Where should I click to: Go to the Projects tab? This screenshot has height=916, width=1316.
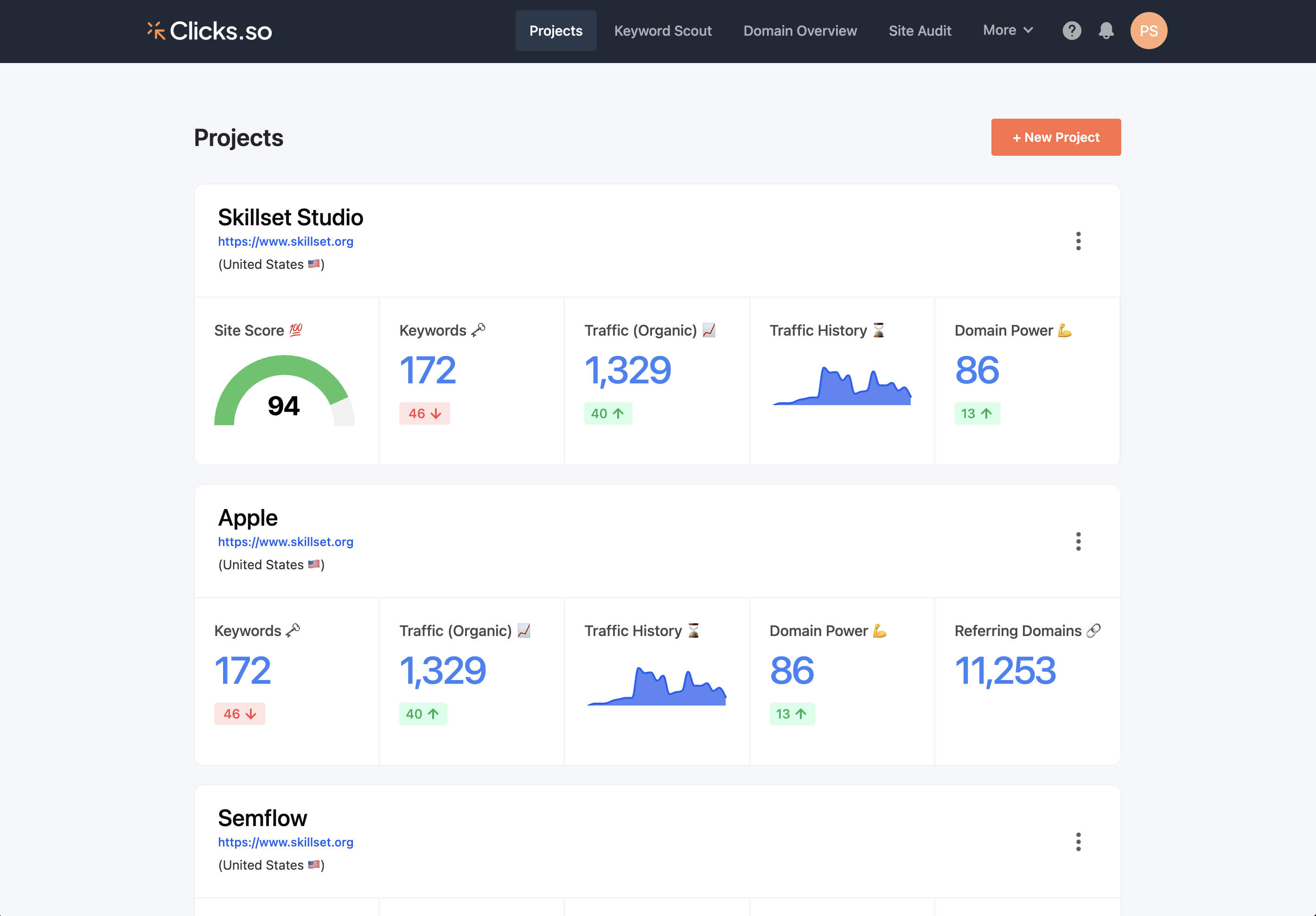556,31
